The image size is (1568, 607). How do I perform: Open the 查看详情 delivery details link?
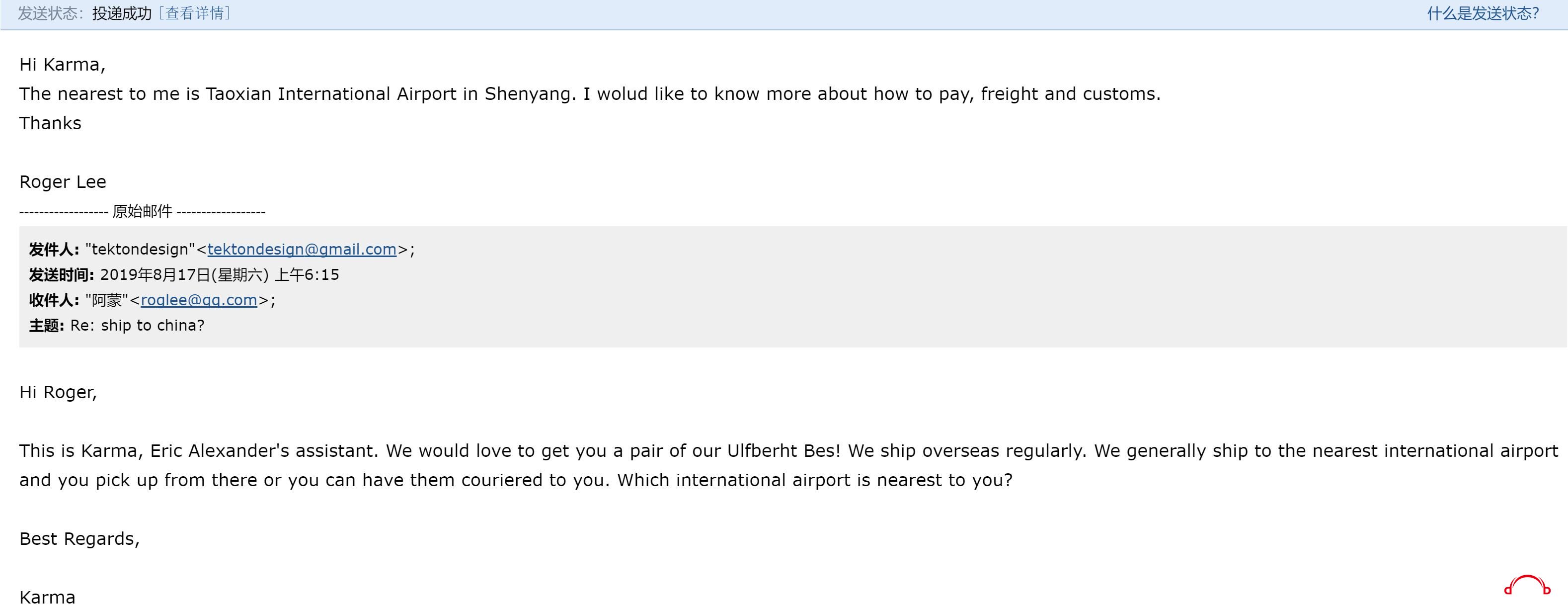point(195,13)
